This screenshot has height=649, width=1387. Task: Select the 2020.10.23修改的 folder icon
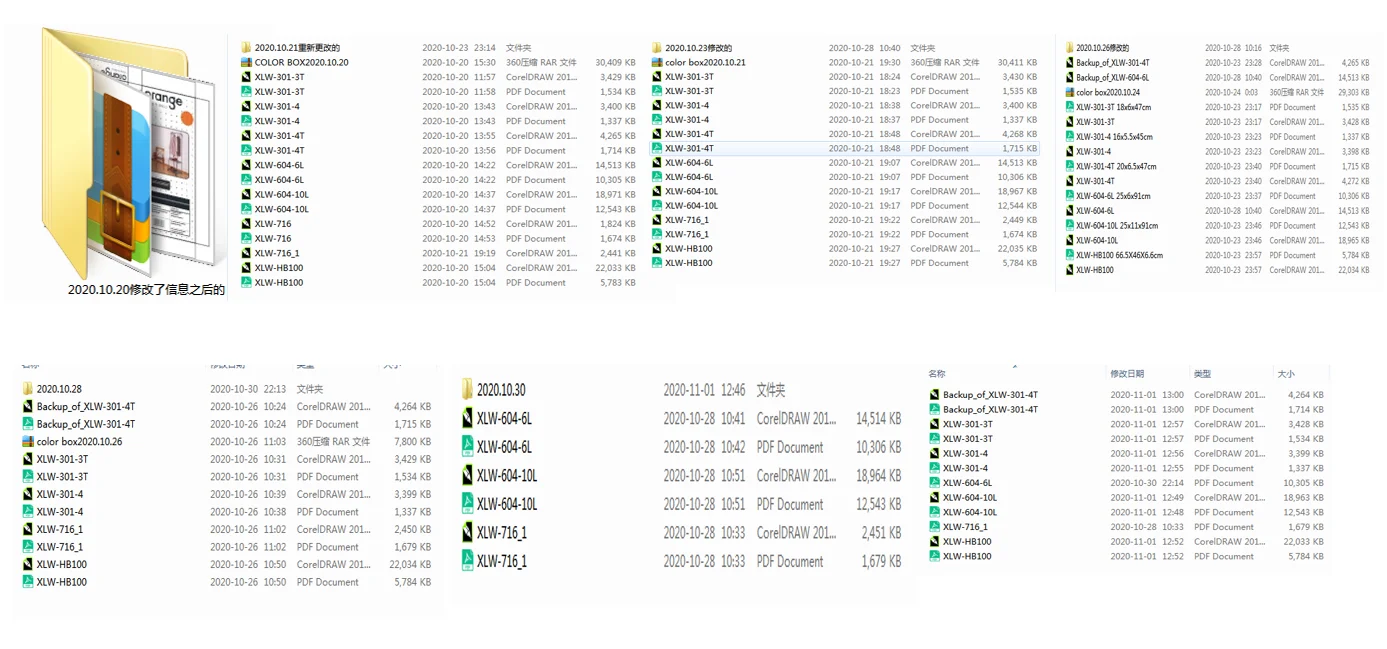point(657,47)
